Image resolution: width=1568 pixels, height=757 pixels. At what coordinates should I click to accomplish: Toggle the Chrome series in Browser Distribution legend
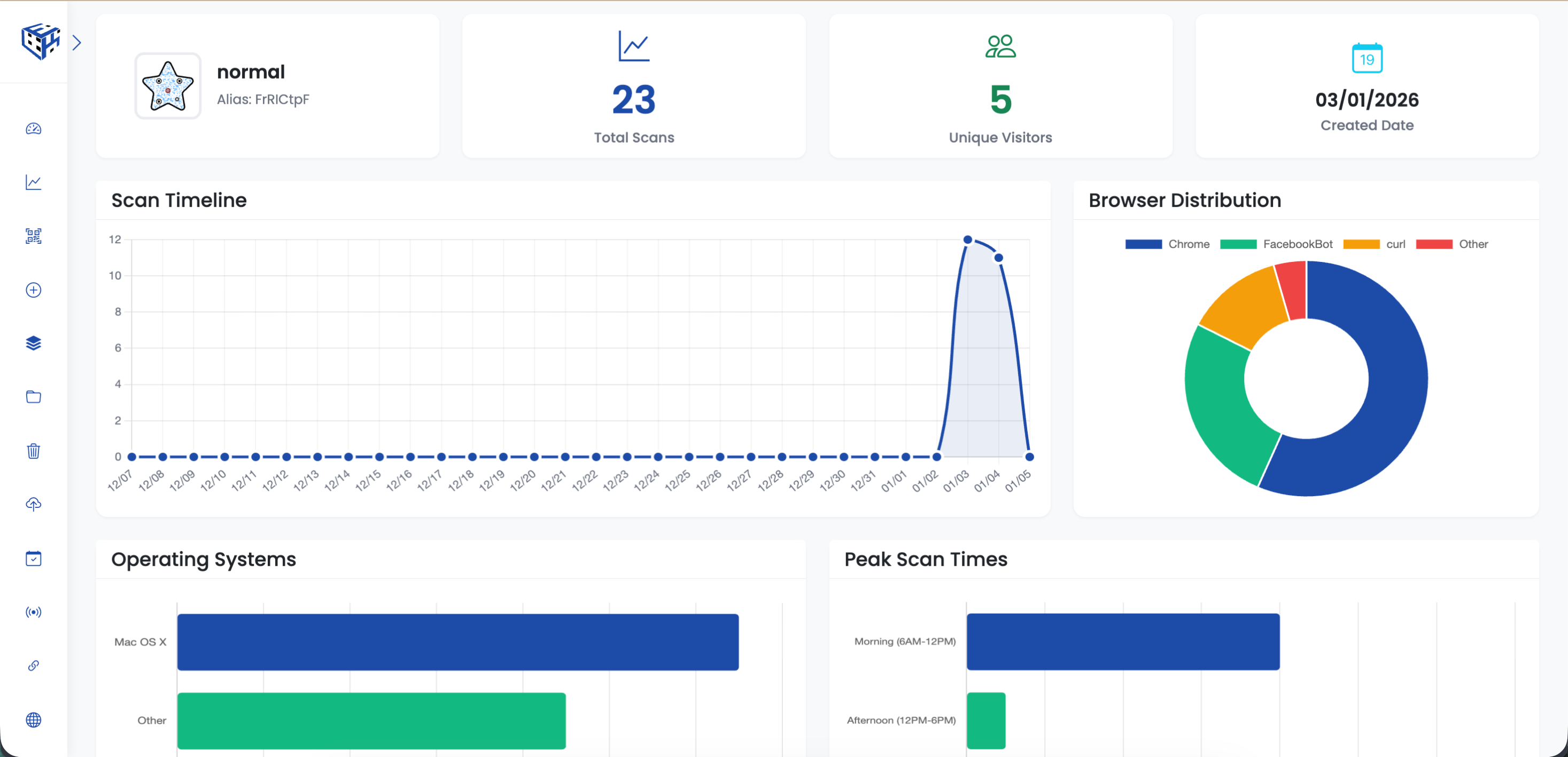point(1169,244)
